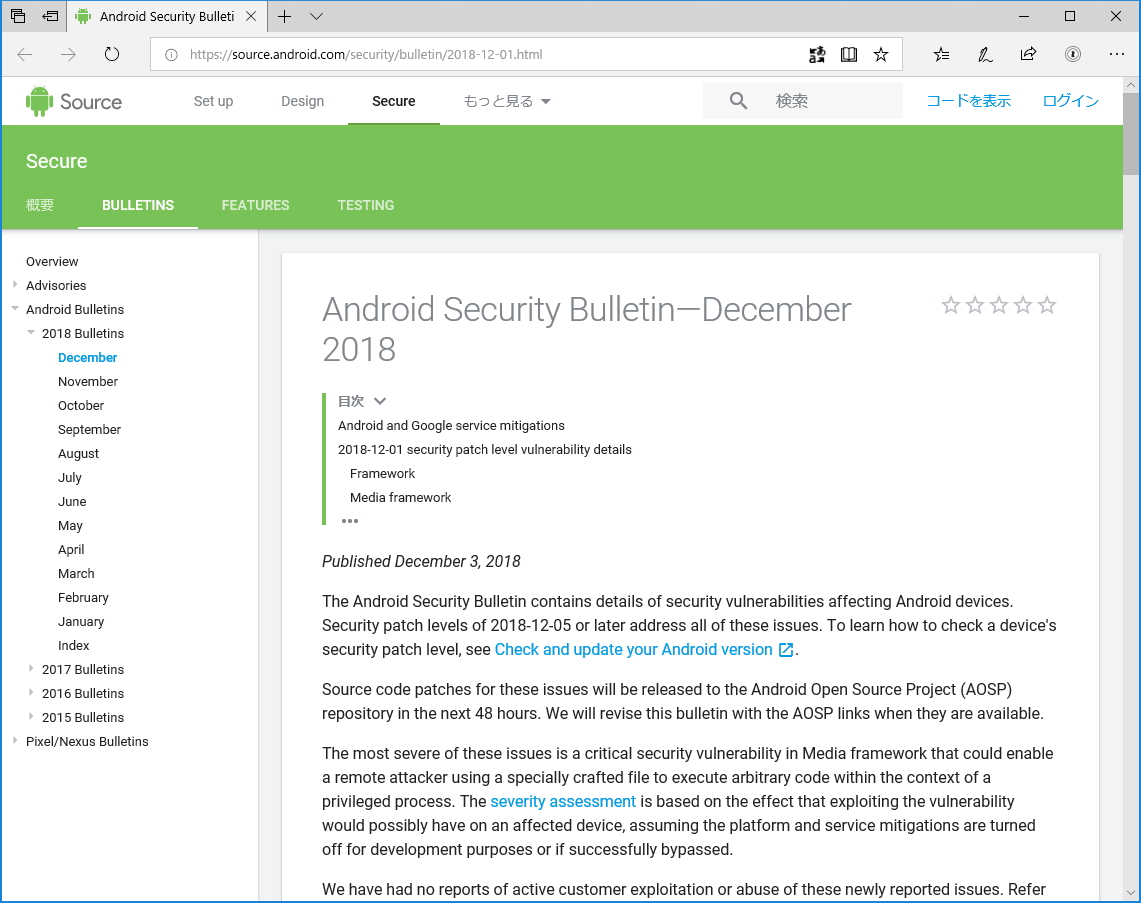
Task: Open the severity assessment link
Action: point(563,801)
